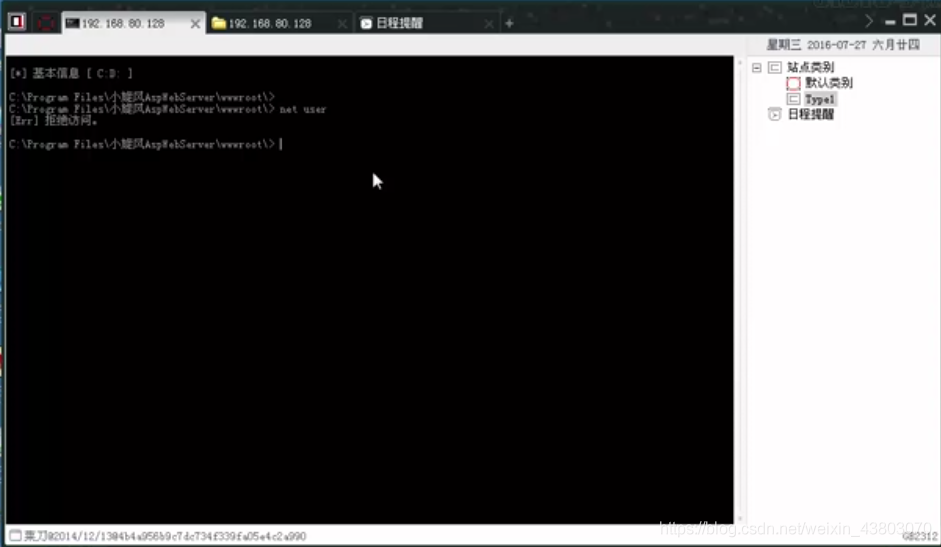Viewport: 941px width, 547px height.
Task: Click the 日程提醒 tree icon
Action: [x=775, y=114]
